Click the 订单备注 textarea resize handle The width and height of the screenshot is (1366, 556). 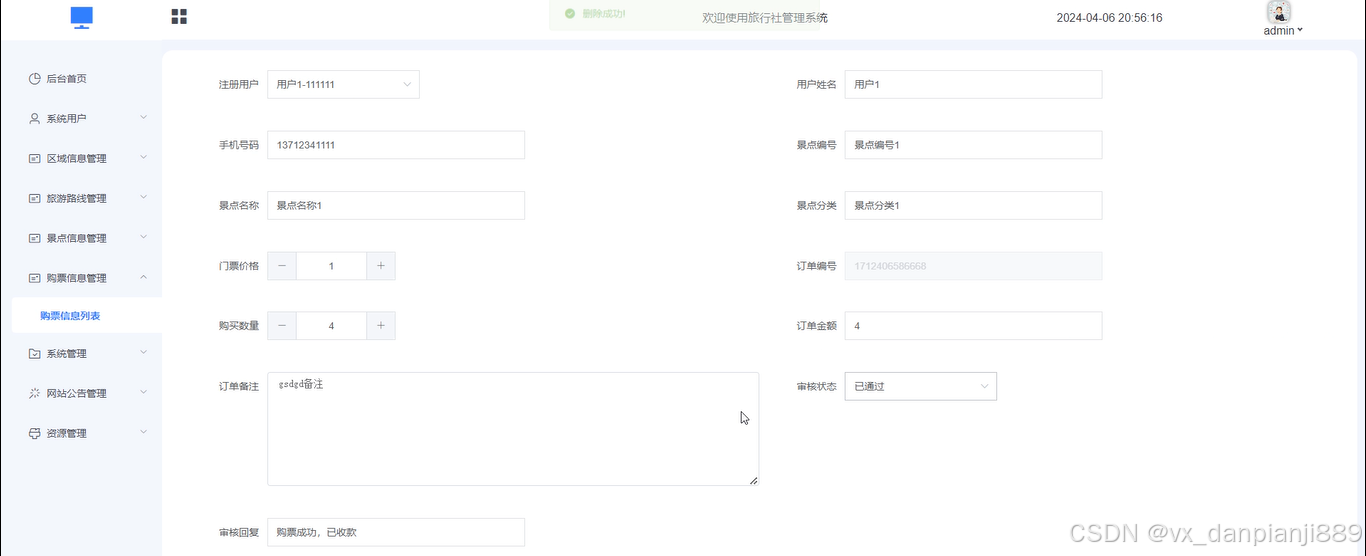pos(753,480)
